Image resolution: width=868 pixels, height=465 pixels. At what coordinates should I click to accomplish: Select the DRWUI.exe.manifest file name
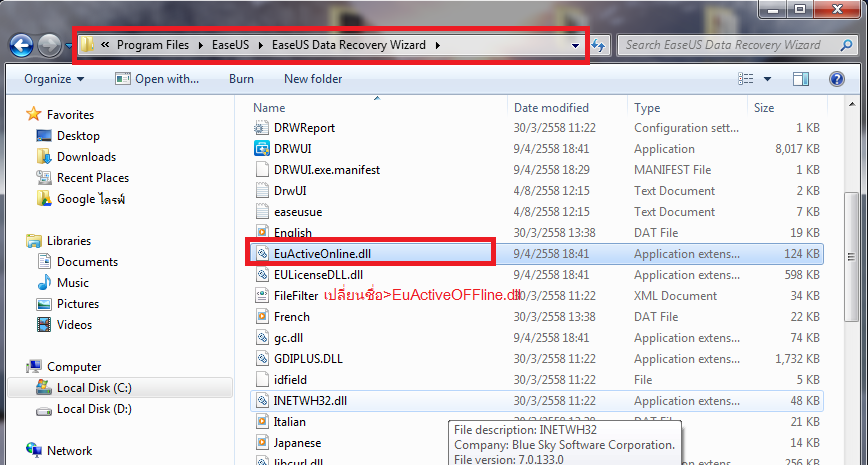(x=327, y=170)
